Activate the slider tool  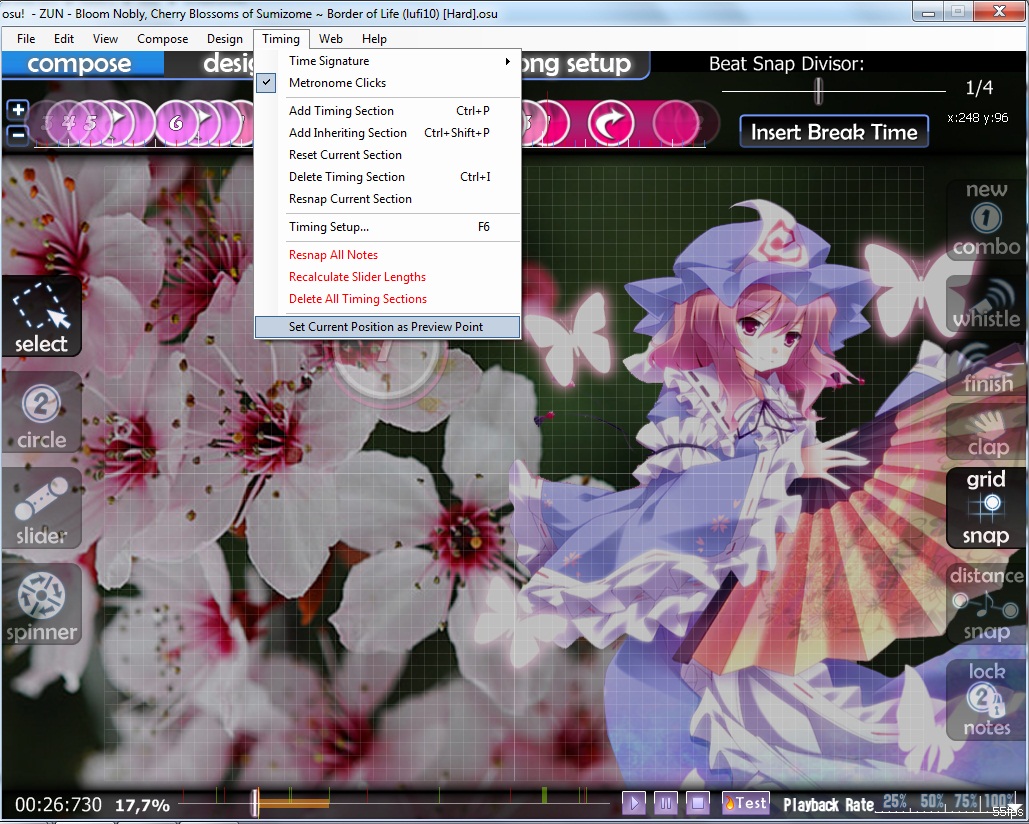(41, 508)
